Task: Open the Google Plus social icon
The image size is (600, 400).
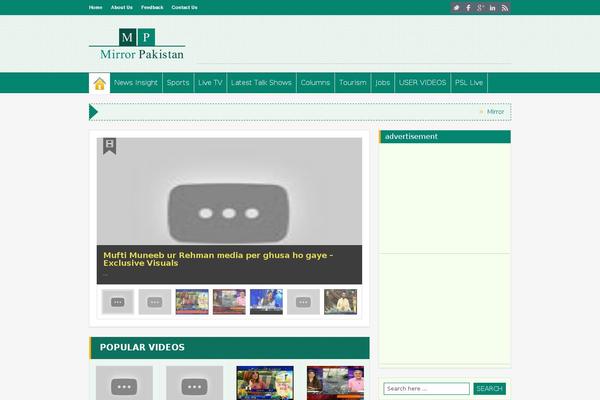Action: (x=481, y=8)
